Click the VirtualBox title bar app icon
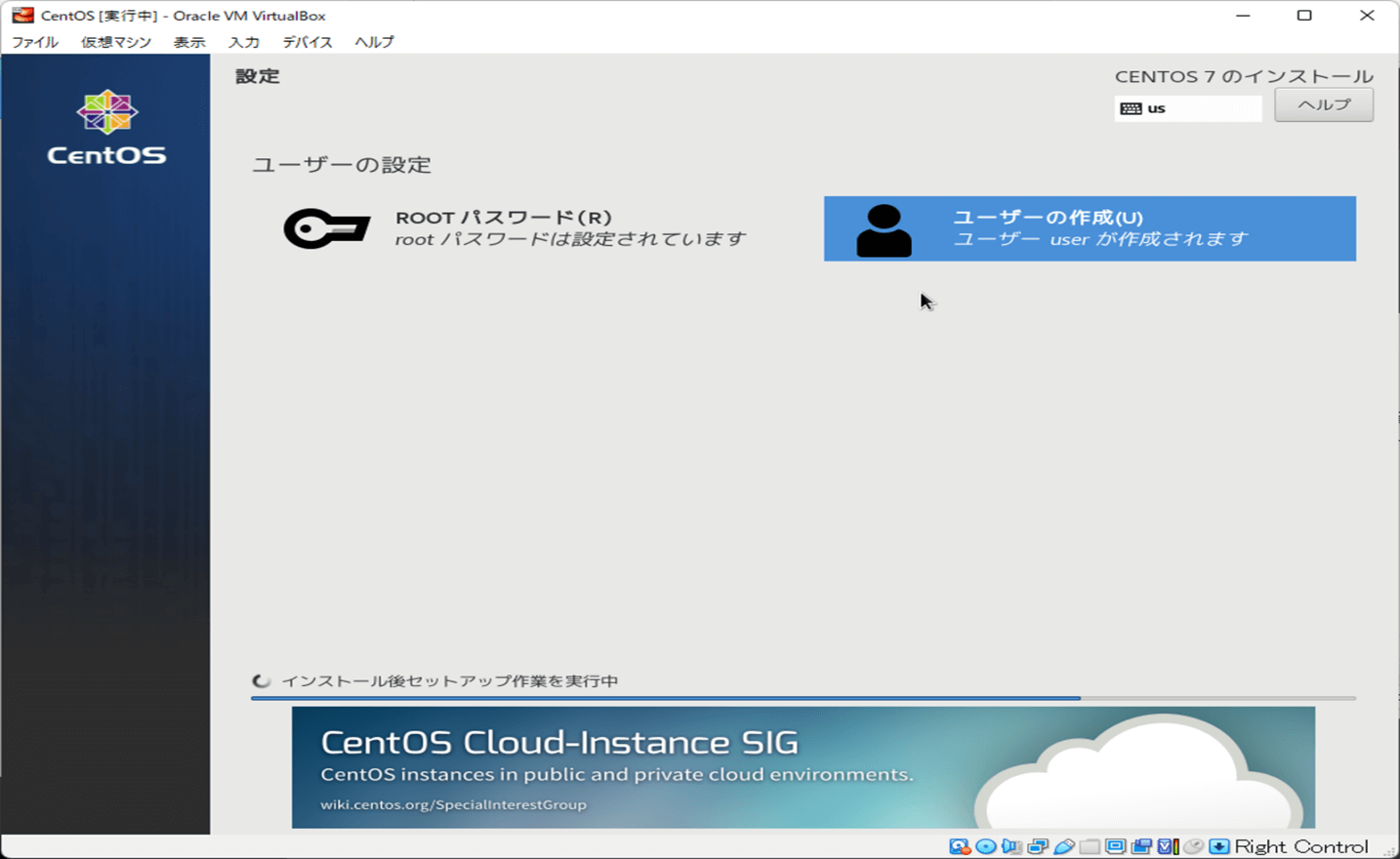 (22, 15)
